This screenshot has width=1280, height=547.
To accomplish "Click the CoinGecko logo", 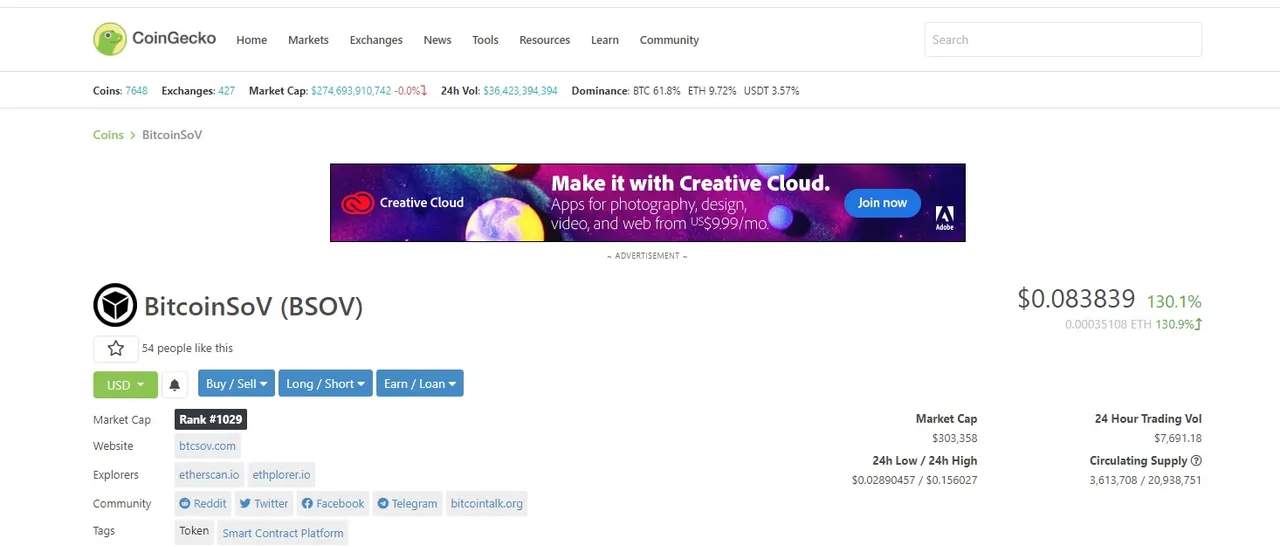I will pos(155,39).
